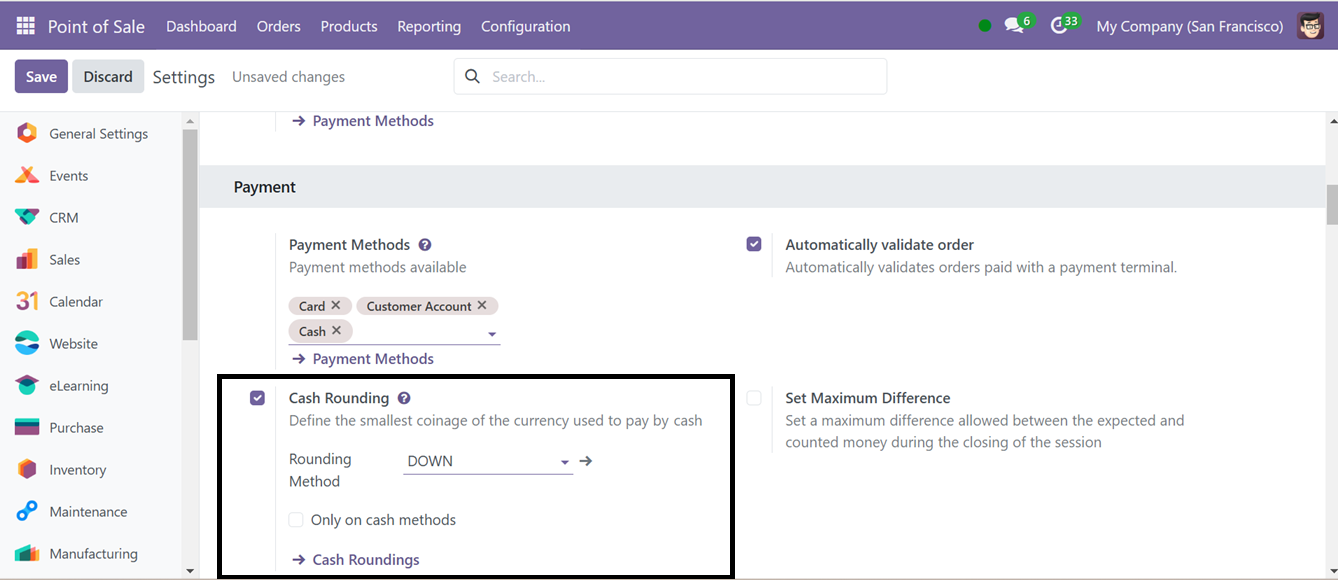Screen dimensions: 1338x580
Task: Click the main page vertical scrollbar thumb
Action: 1331,205
